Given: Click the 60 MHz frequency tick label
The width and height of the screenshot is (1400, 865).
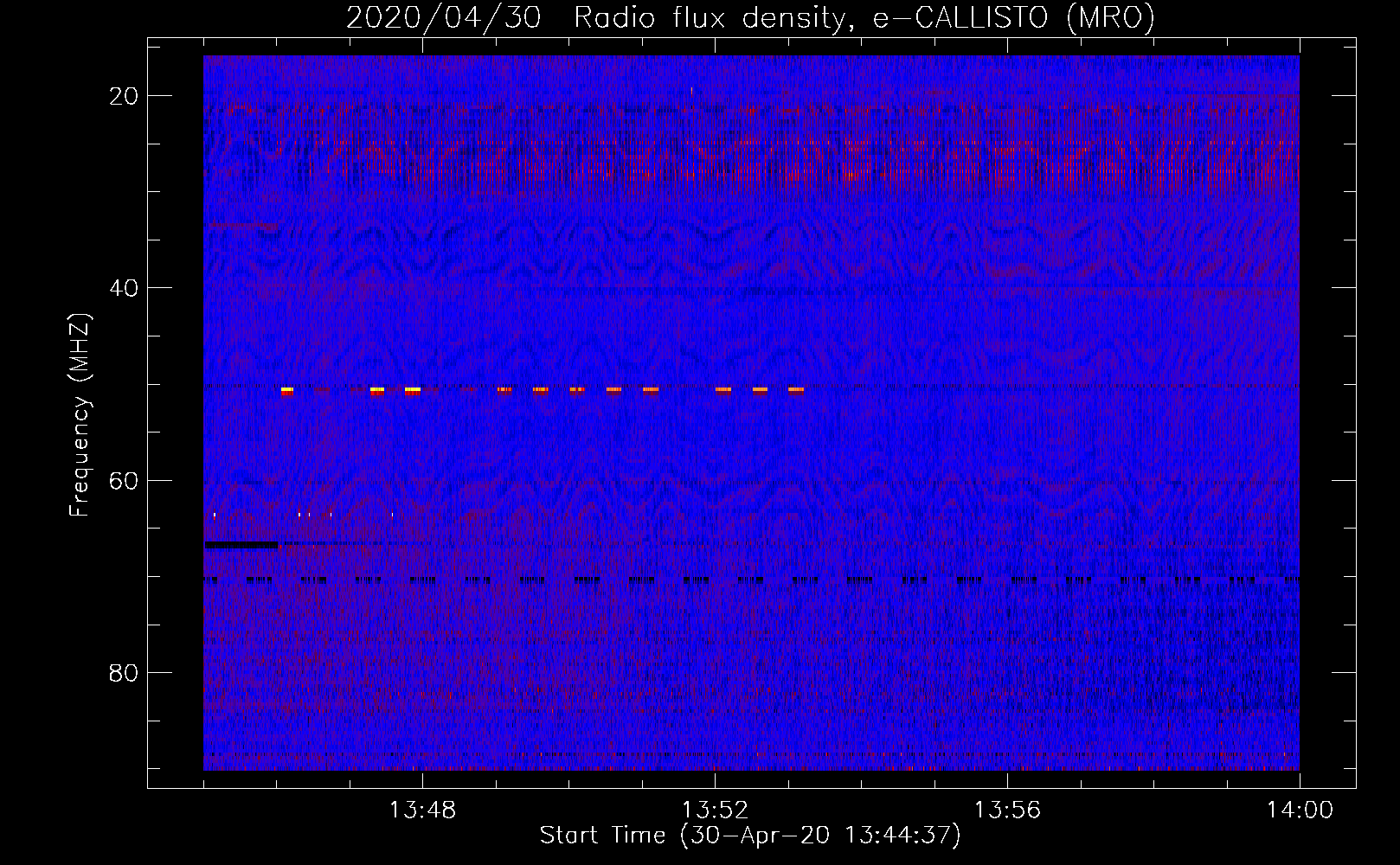Looking at the screenshot, I should pos(124,481).
